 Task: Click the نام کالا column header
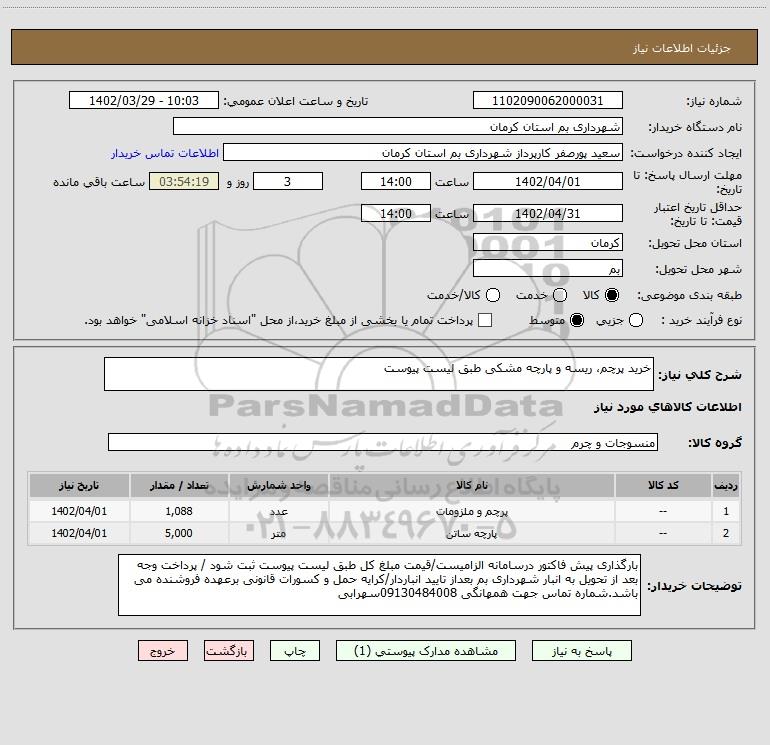[x=471, y=485]
